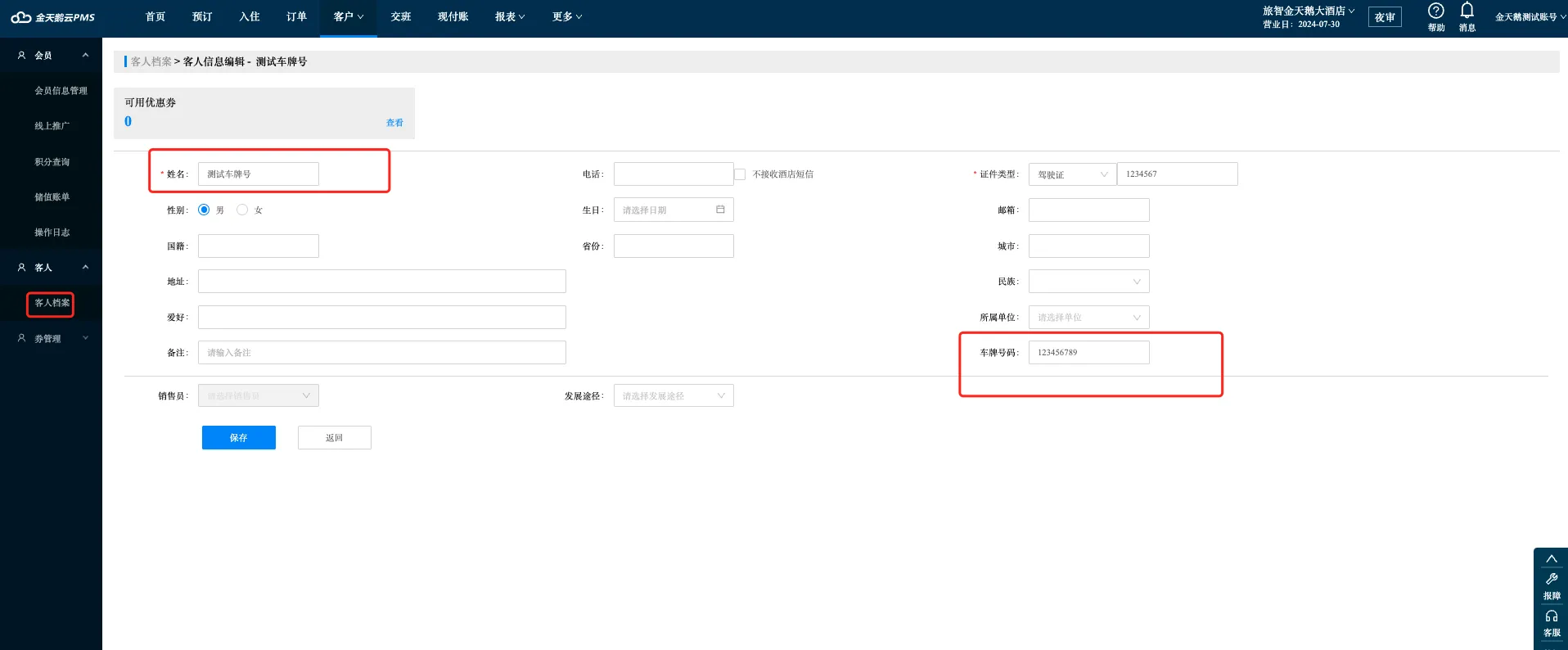Open the 交班 menu
The width and height of the screenshot is (1568, 650).
point(401,16)
